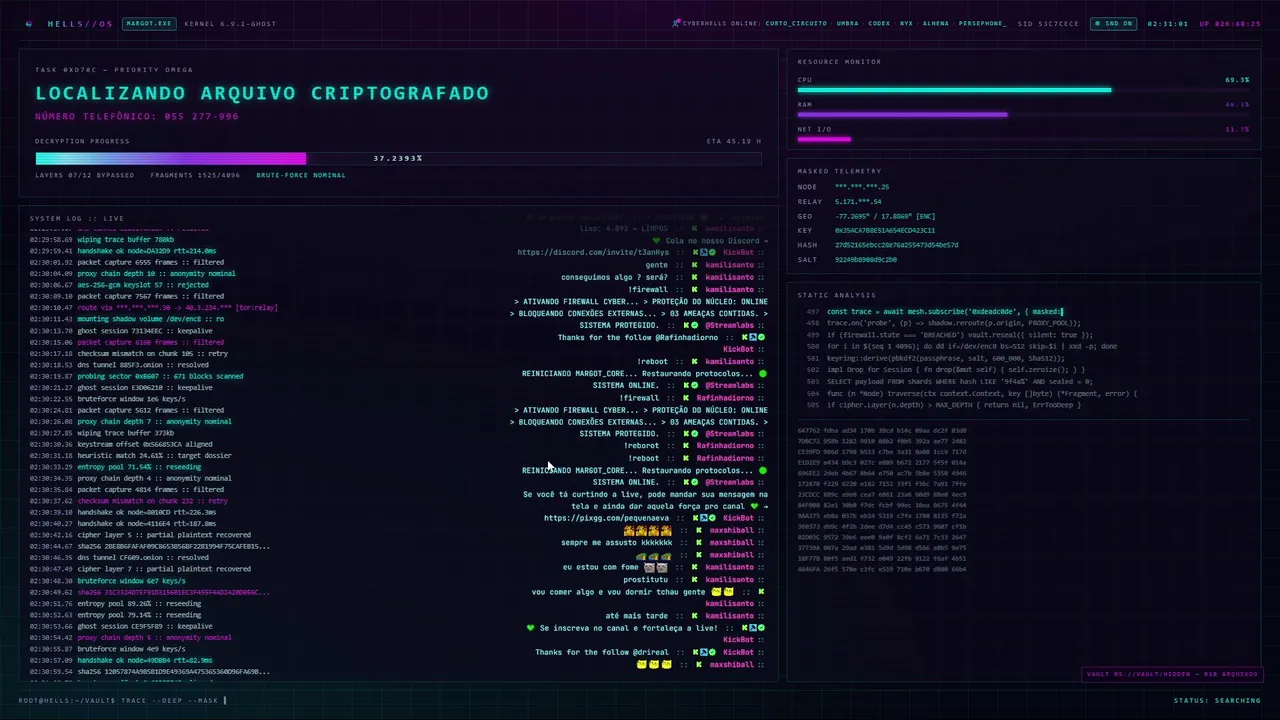Click the SALT value 92249b8908d9c2b0
1280x720 pixels.
(866, 259)
